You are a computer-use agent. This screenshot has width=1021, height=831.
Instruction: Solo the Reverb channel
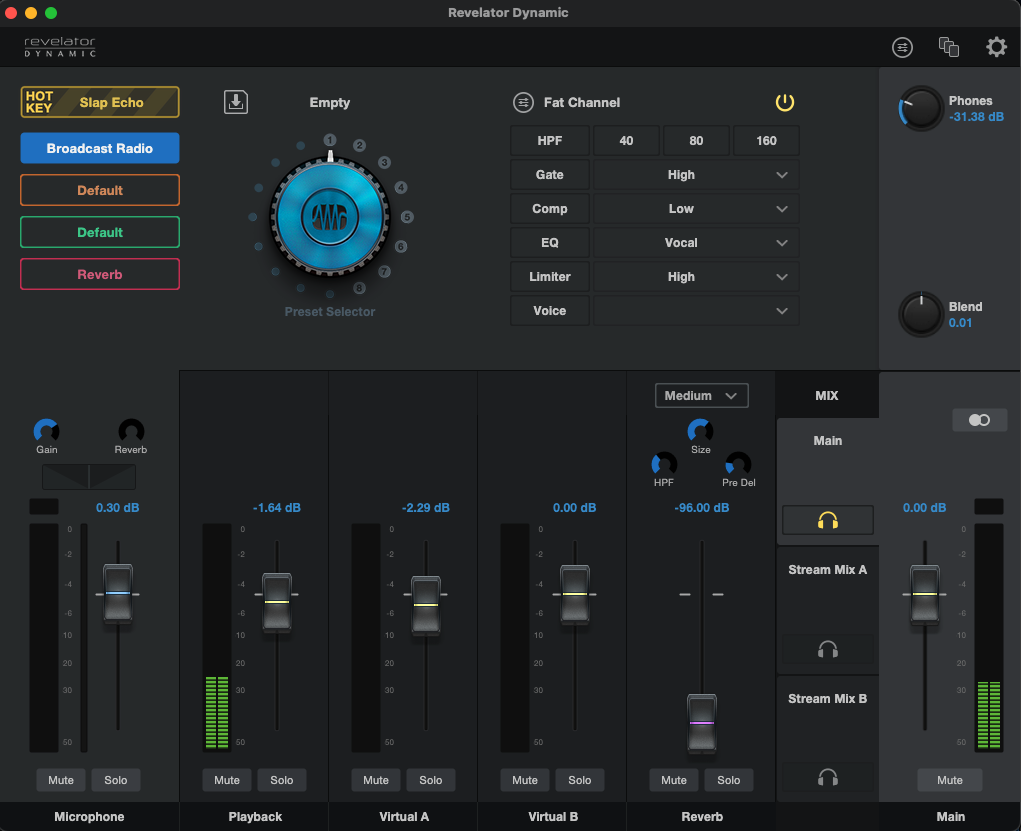pyautogui.click(x=729, y=780)
